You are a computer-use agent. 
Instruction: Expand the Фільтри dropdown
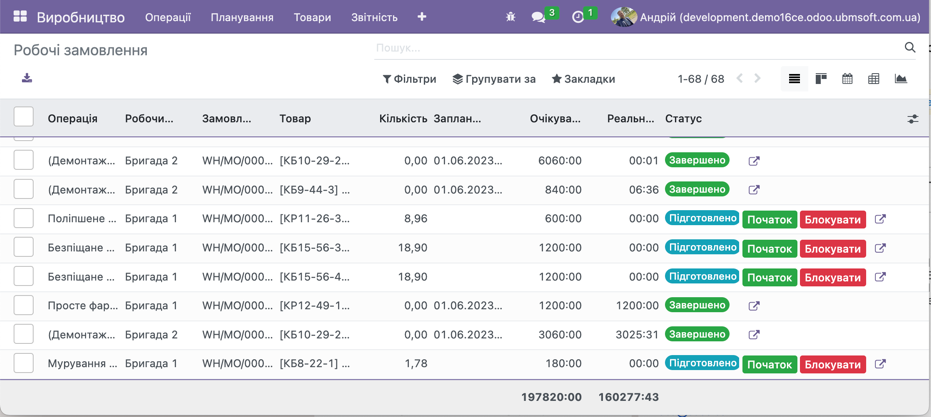pyautogui.click(x=410, y=79)
